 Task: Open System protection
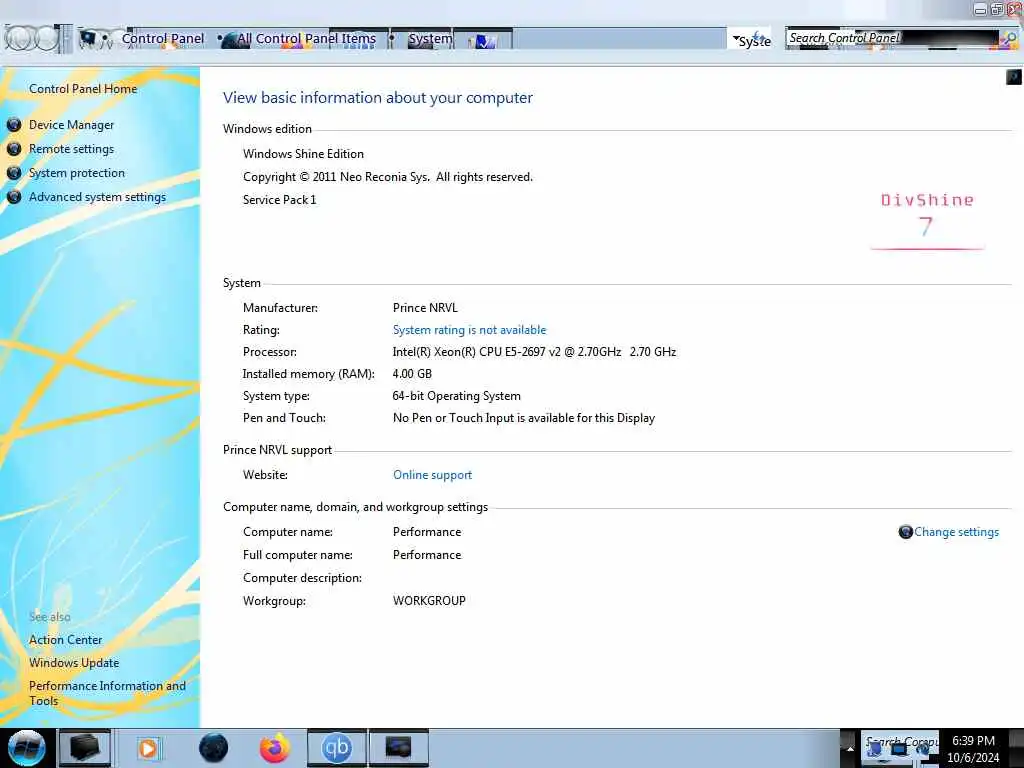[76, 173]
